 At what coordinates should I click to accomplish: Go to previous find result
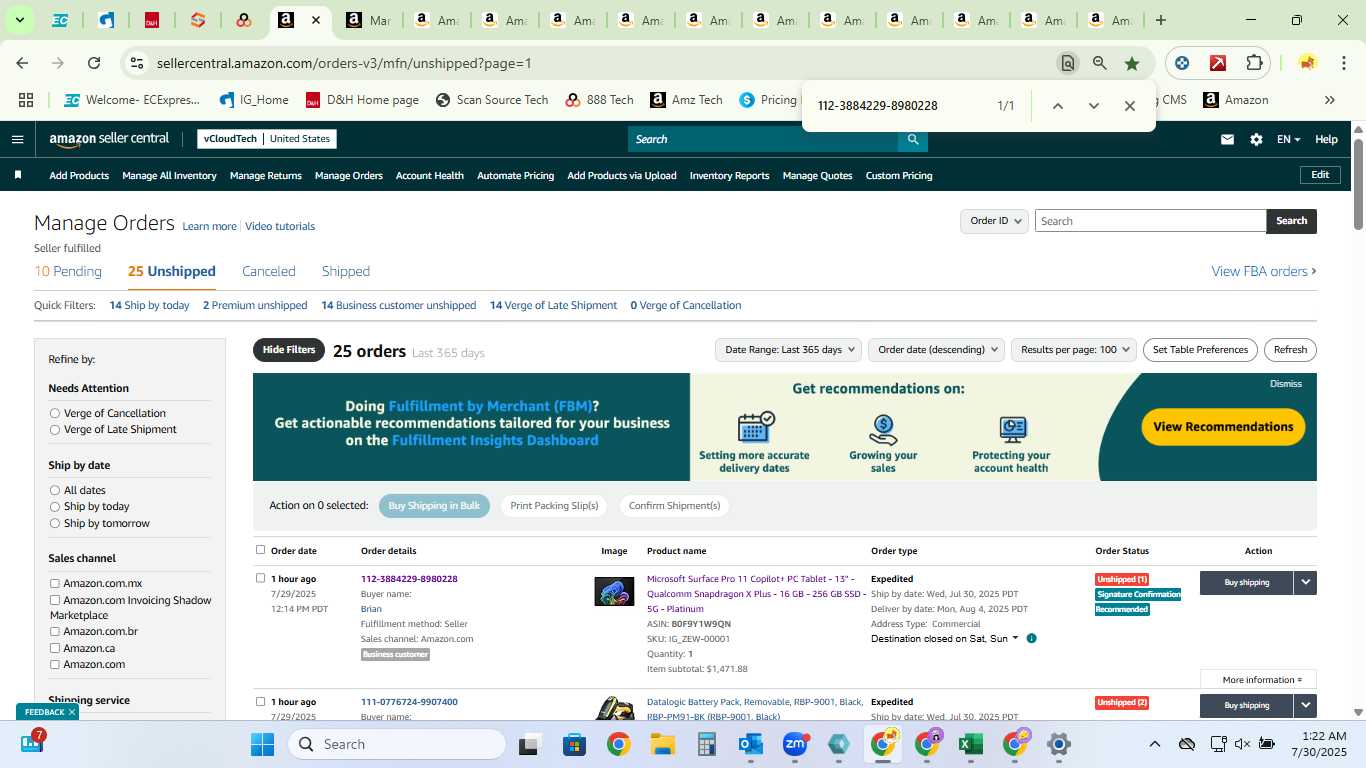click(x=1057, y=106)
